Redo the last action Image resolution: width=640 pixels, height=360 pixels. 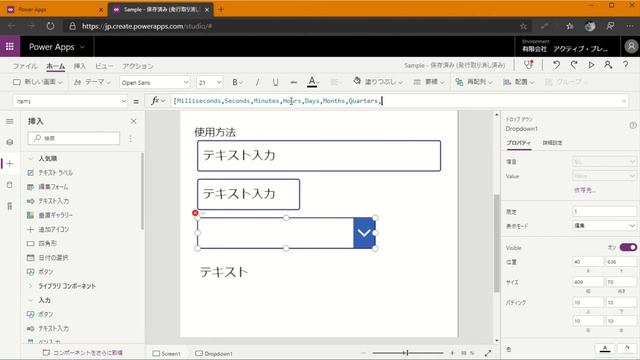[x=574, y=65]
